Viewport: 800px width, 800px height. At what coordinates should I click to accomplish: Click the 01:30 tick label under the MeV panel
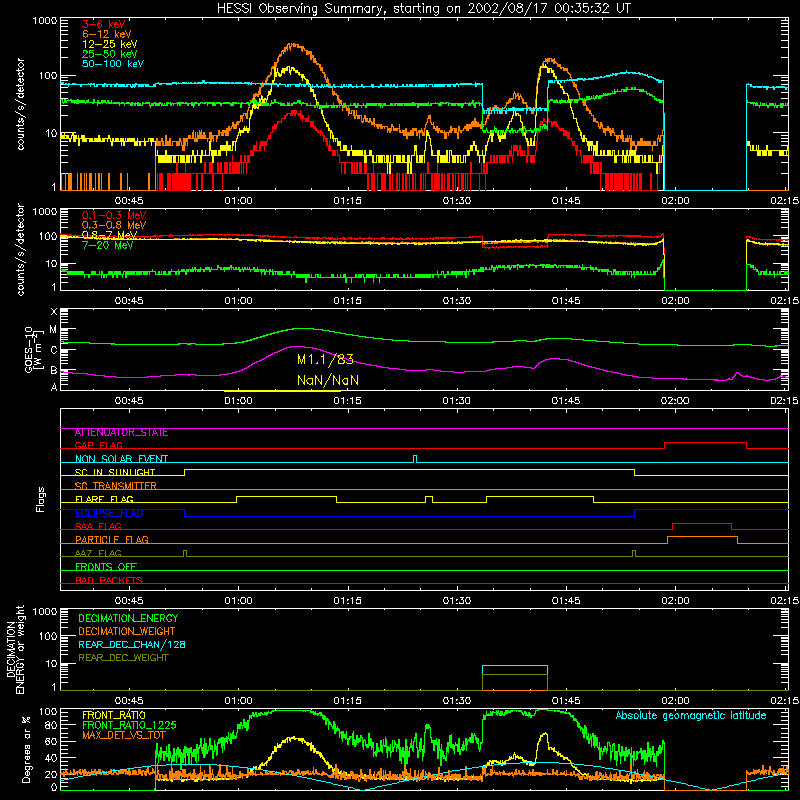tap(457, 301)
